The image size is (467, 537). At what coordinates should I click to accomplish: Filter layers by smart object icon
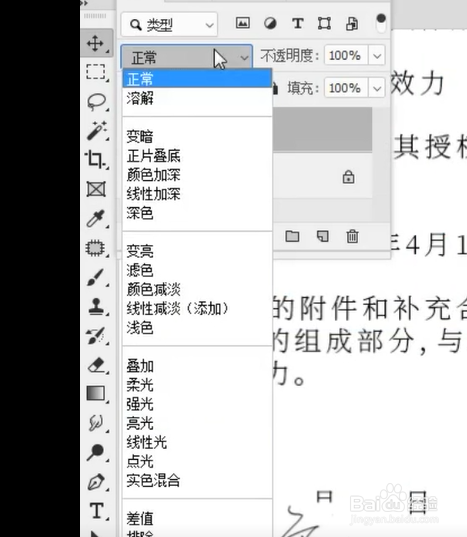coord(352,24)
